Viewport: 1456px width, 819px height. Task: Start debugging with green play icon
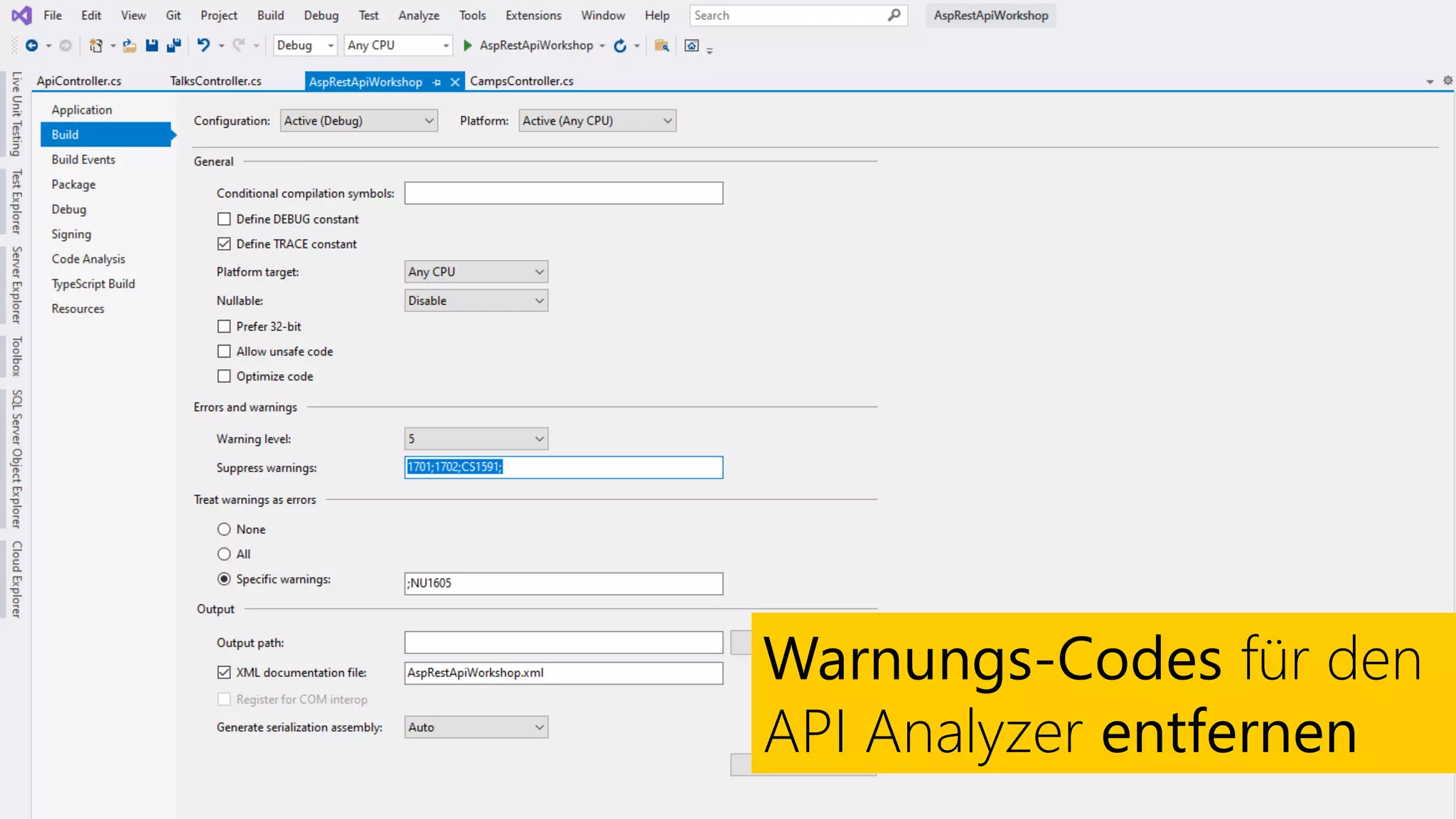coord(467,45)
